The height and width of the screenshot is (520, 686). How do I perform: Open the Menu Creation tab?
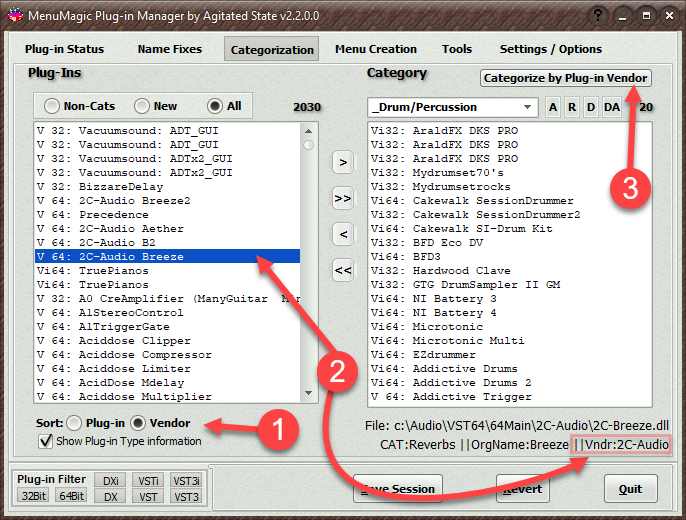point(376,49)
